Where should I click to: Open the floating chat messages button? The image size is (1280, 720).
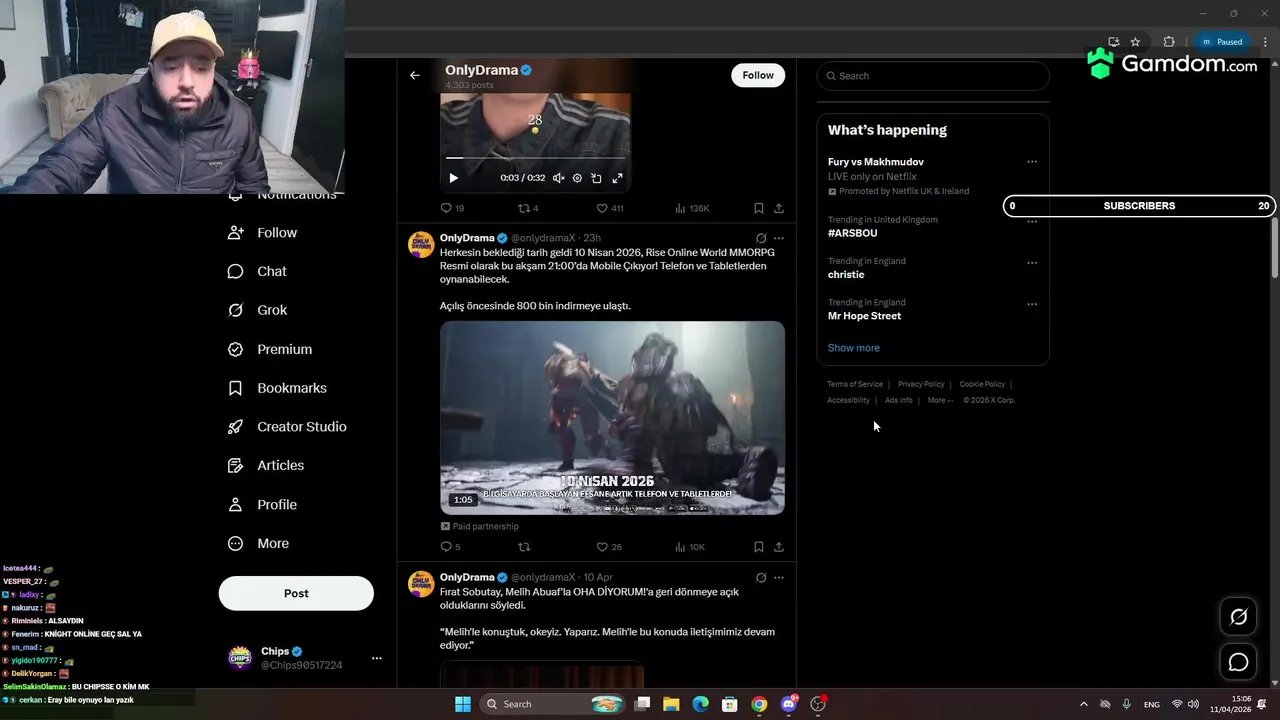coord(1238,662)
